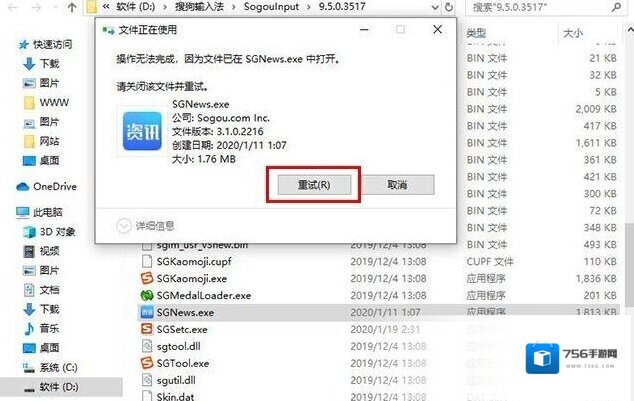Screen dimensions: 634x401
Task: Select the SGSetc.exe file icon
Action: coord(147,329)
